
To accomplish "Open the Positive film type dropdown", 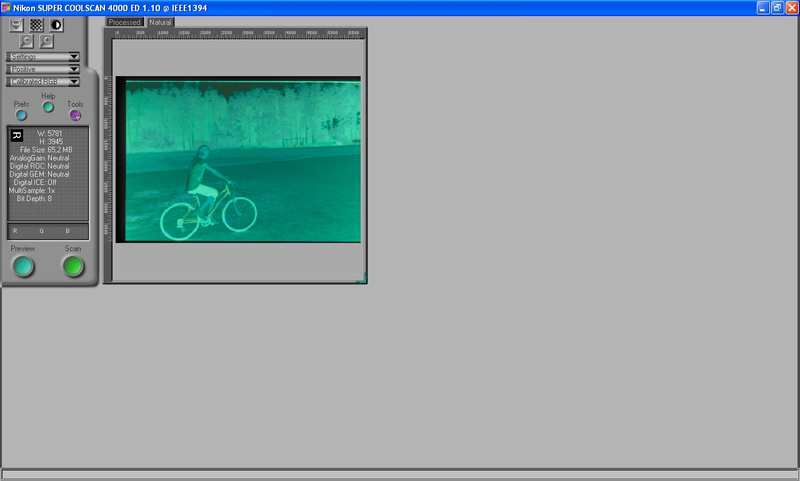I will [43, 69].
